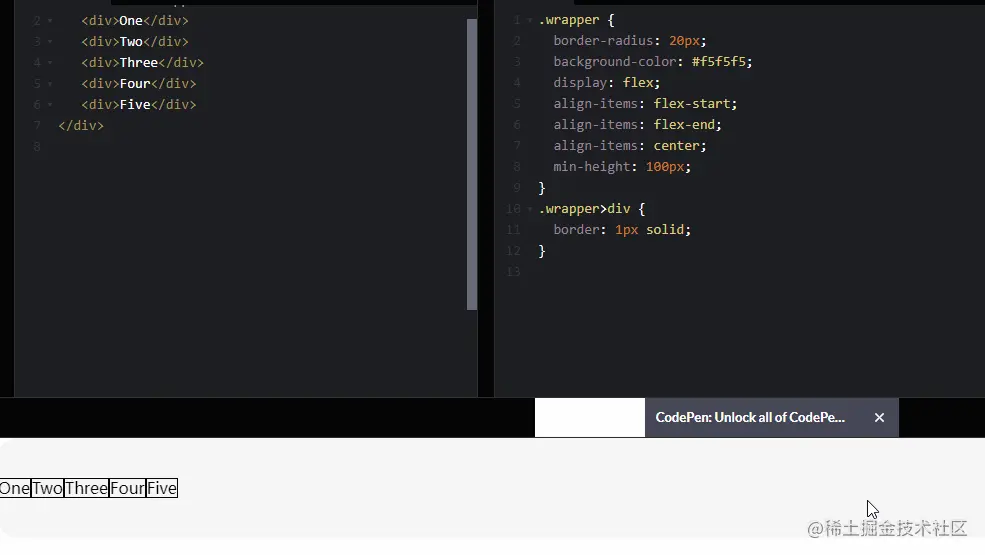Collapse HTML line 2 fold arrow
985x555 pixels.
(50, 21)
